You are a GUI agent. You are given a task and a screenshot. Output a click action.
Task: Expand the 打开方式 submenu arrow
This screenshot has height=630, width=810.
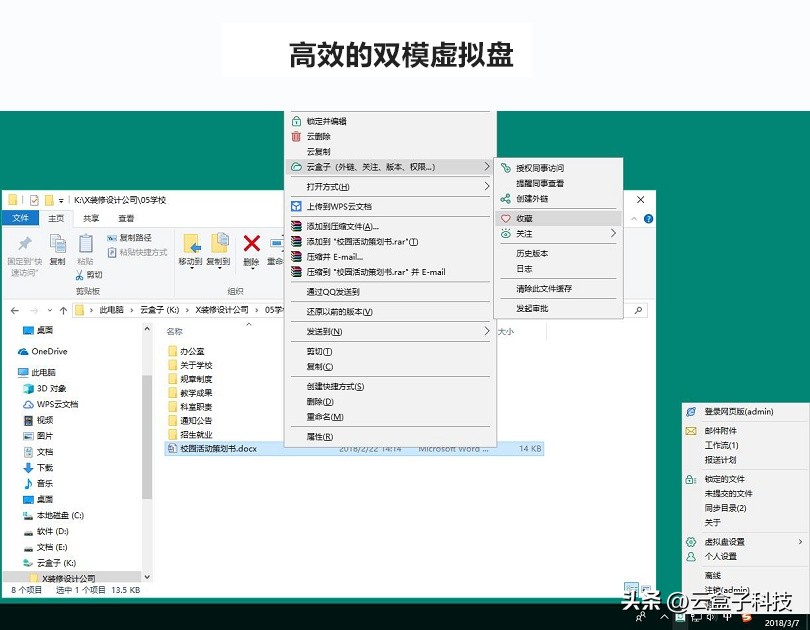(488, 187)
